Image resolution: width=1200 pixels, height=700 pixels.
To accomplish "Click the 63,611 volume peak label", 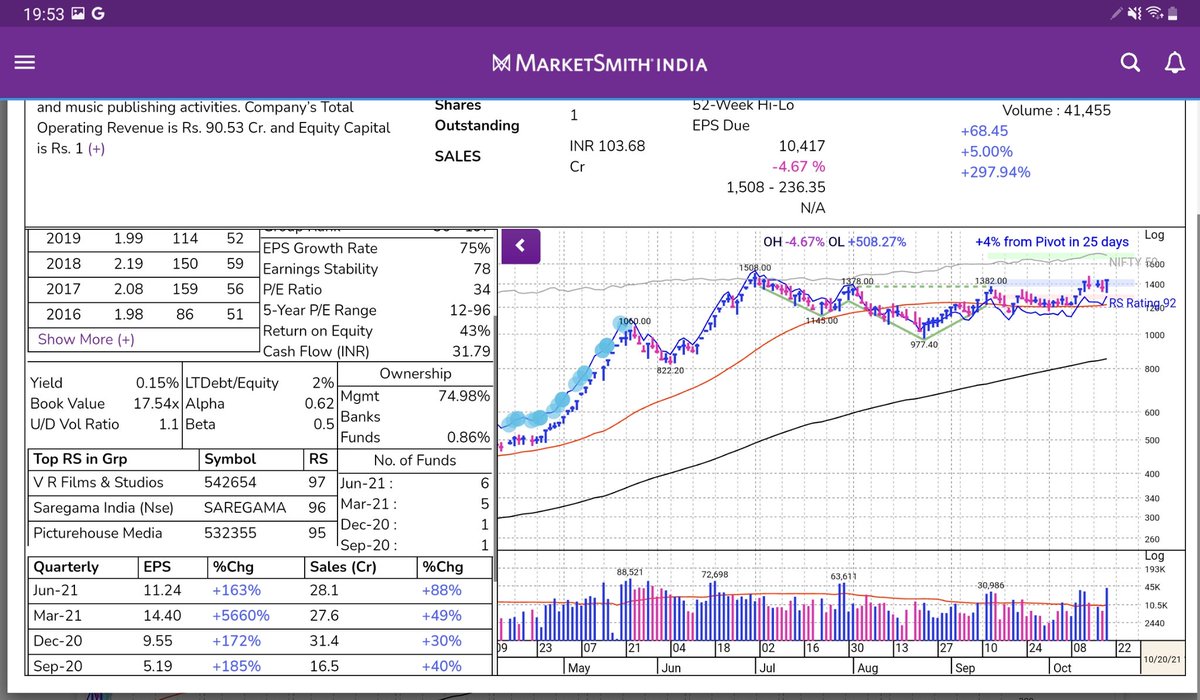I will tap(844, 576).
